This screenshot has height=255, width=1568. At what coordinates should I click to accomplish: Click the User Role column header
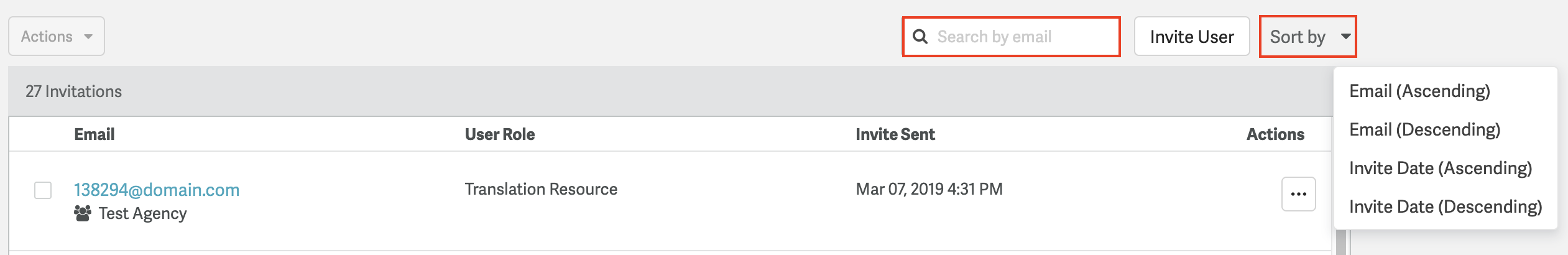(500, 134)
